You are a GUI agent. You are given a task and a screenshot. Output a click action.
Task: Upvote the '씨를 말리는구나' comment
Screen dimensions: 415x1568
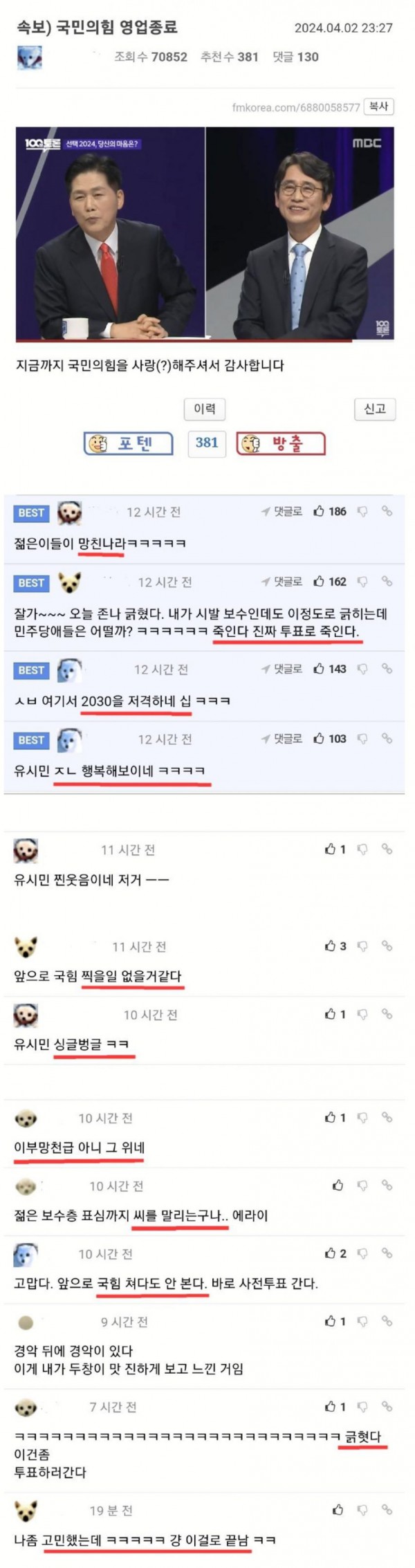(x=338, y=1186)
